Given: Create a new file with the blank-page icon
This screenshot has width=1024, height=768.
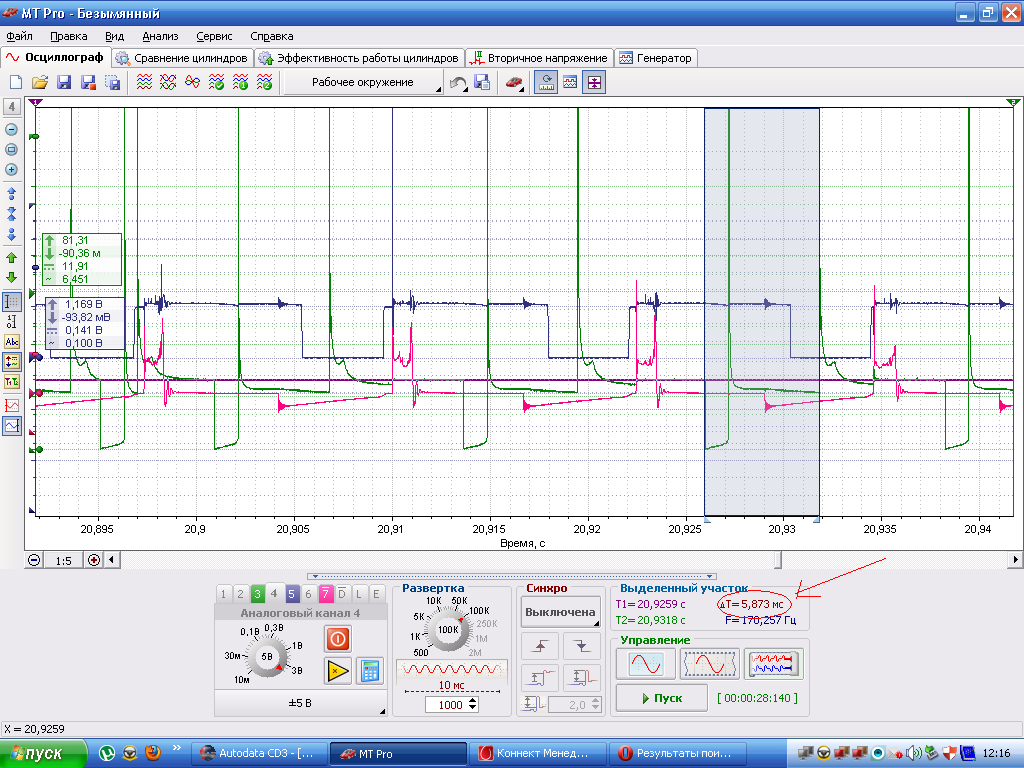Looking at the screenshot, I should 16,82.
